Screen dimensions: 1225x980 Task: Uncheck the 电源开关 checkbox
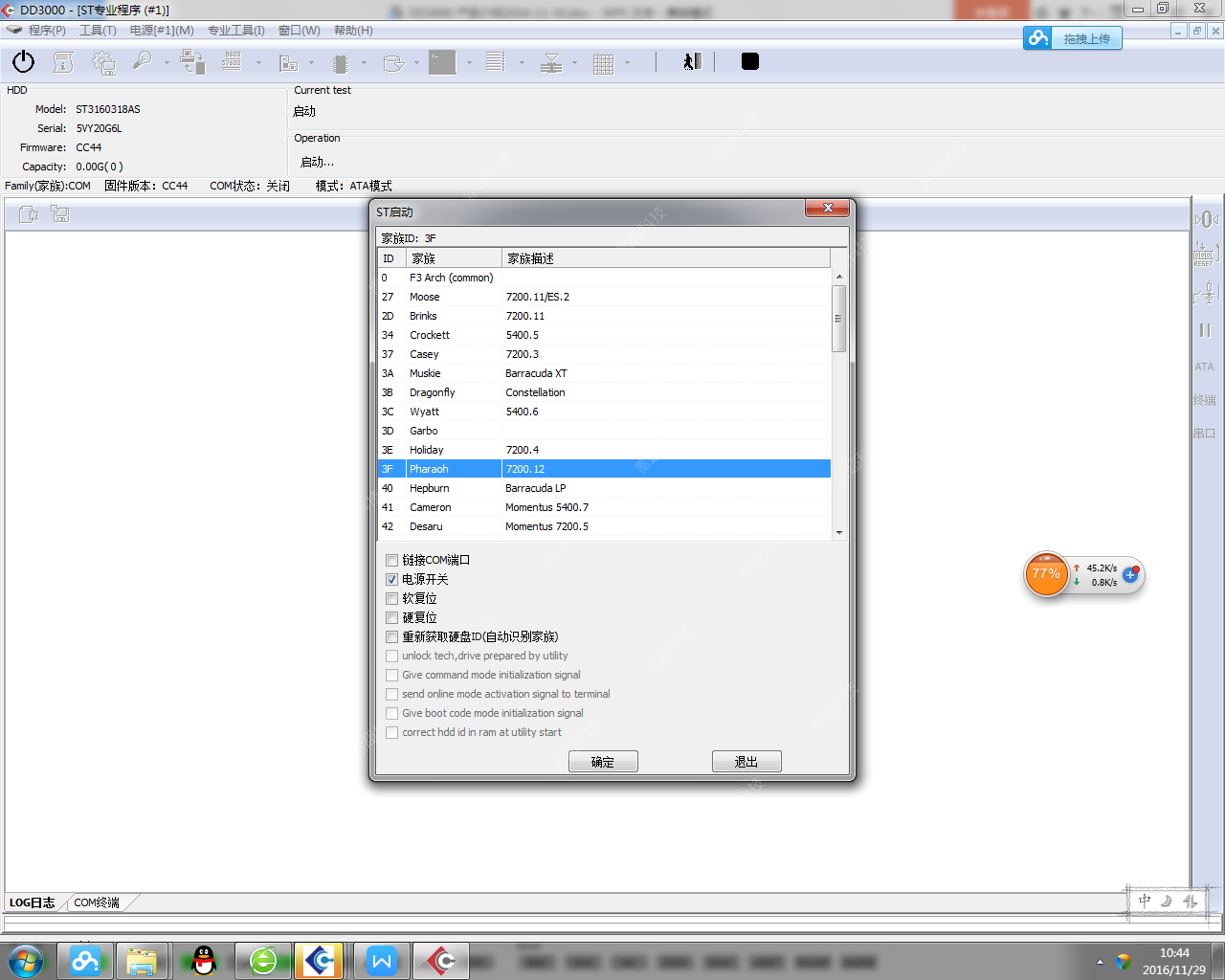coord(391,579)
